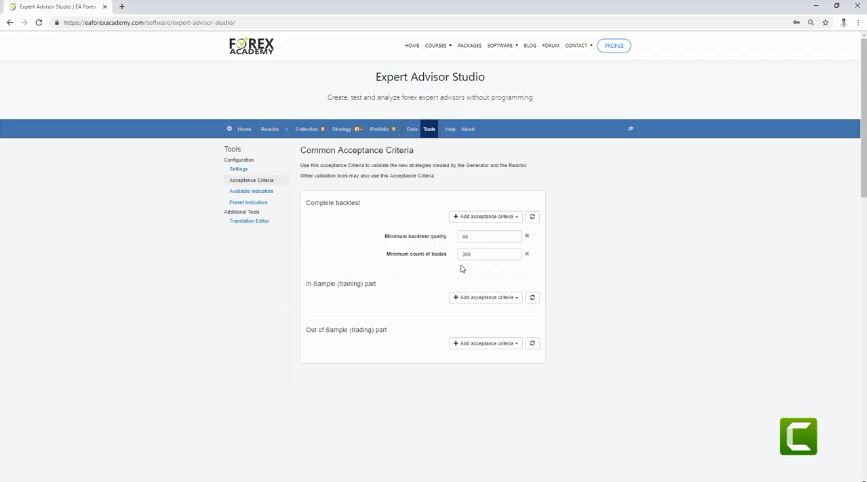867x482 pixels.
Task: Open the Strategy tab in the toolbar
Action: point(342,129)
